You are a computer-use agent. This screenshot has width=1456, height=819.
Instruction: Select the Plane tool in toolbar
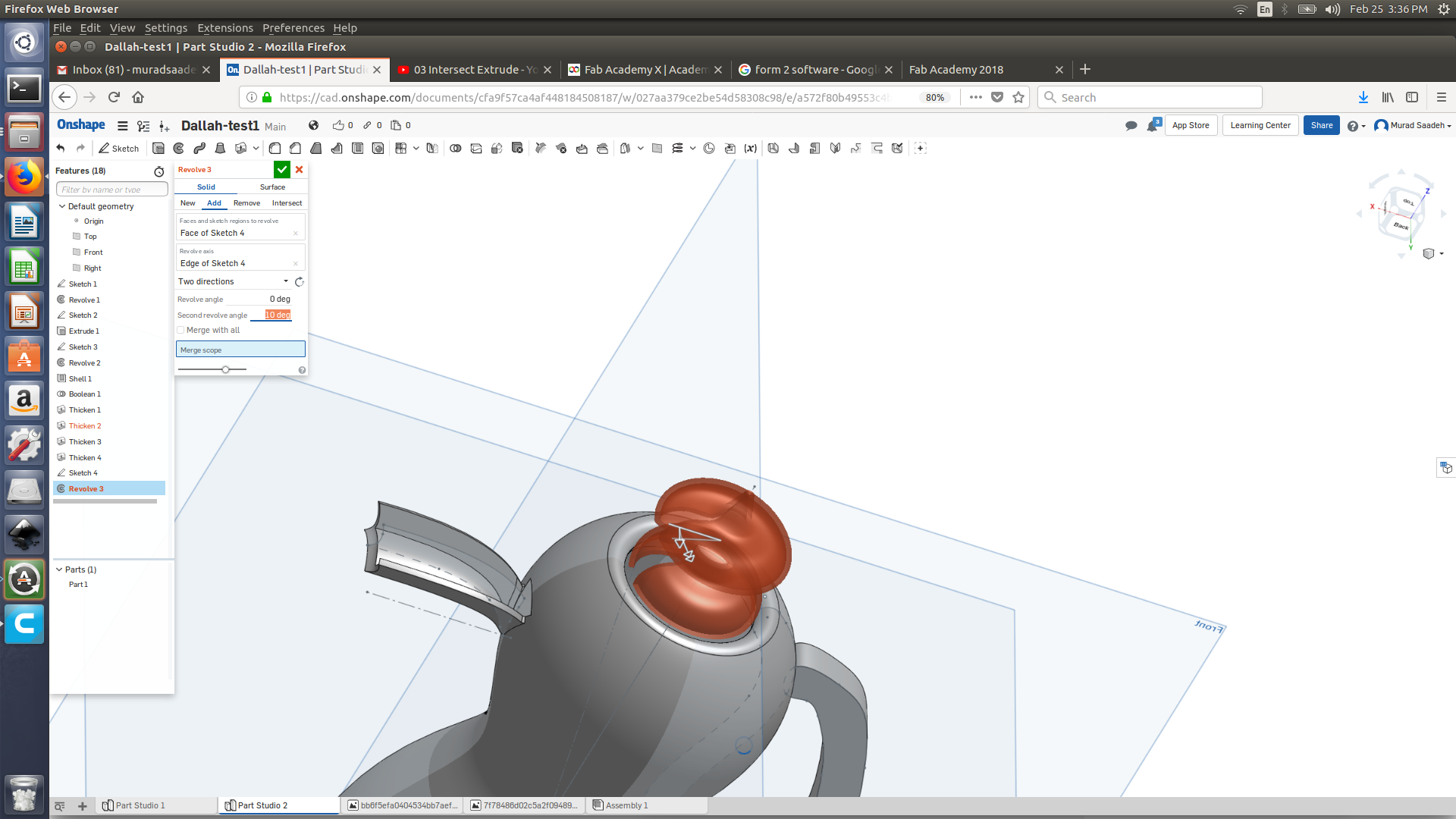[x=657, y=149]
